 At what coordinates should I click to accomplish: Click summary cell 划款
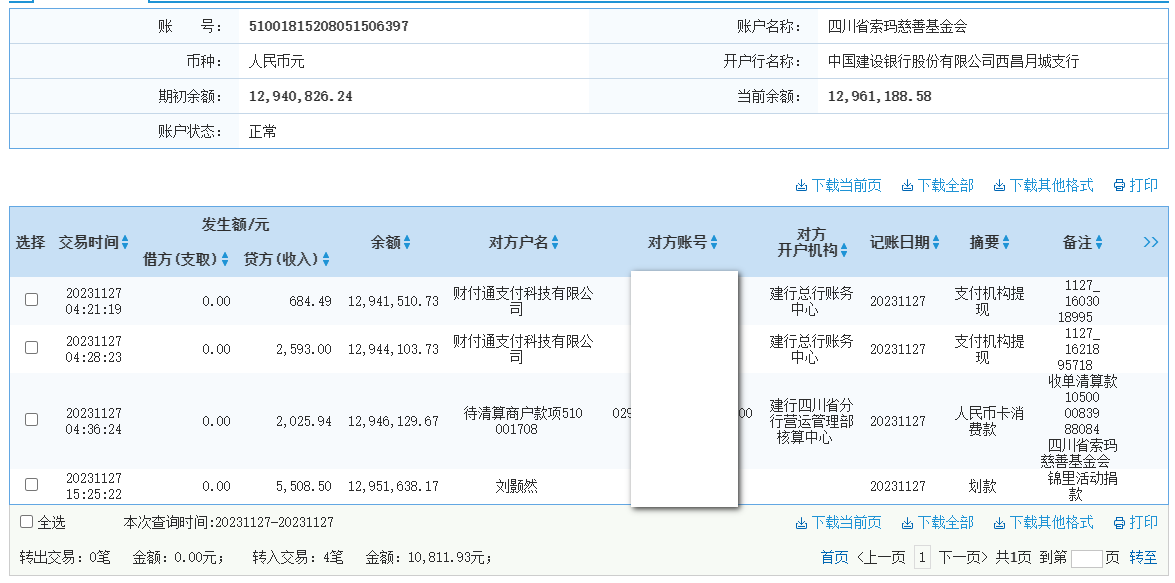point(982,486)
